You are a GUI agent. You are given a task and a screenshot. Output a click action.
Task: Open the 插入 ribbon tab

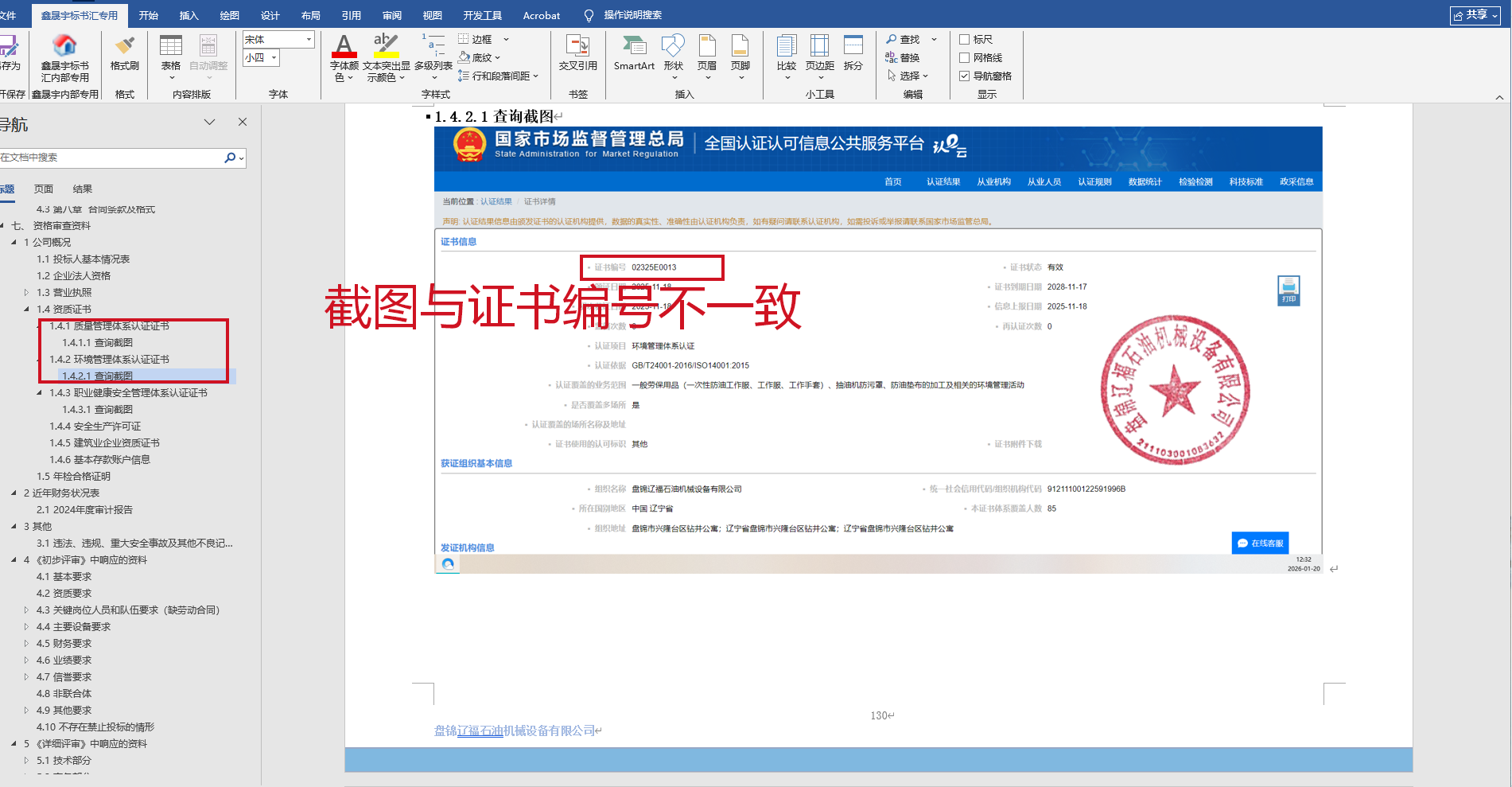click(x=189, y=15)
